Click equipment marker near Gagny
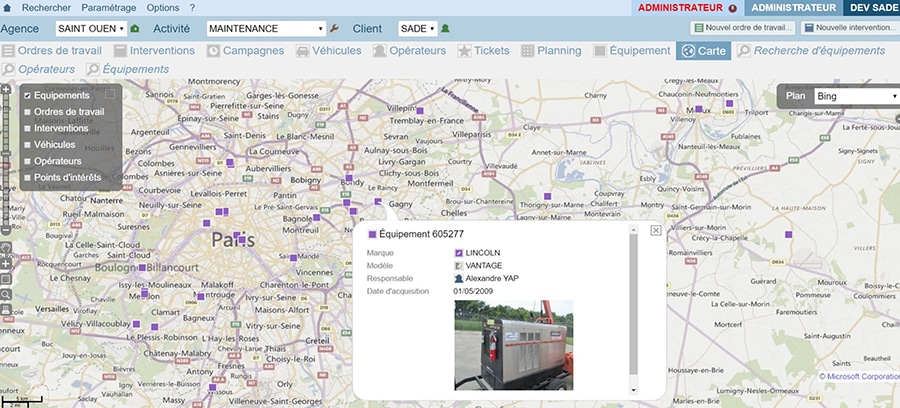This screenshot has height=408, width=900. pyautogui.click(x=378, y=201)
